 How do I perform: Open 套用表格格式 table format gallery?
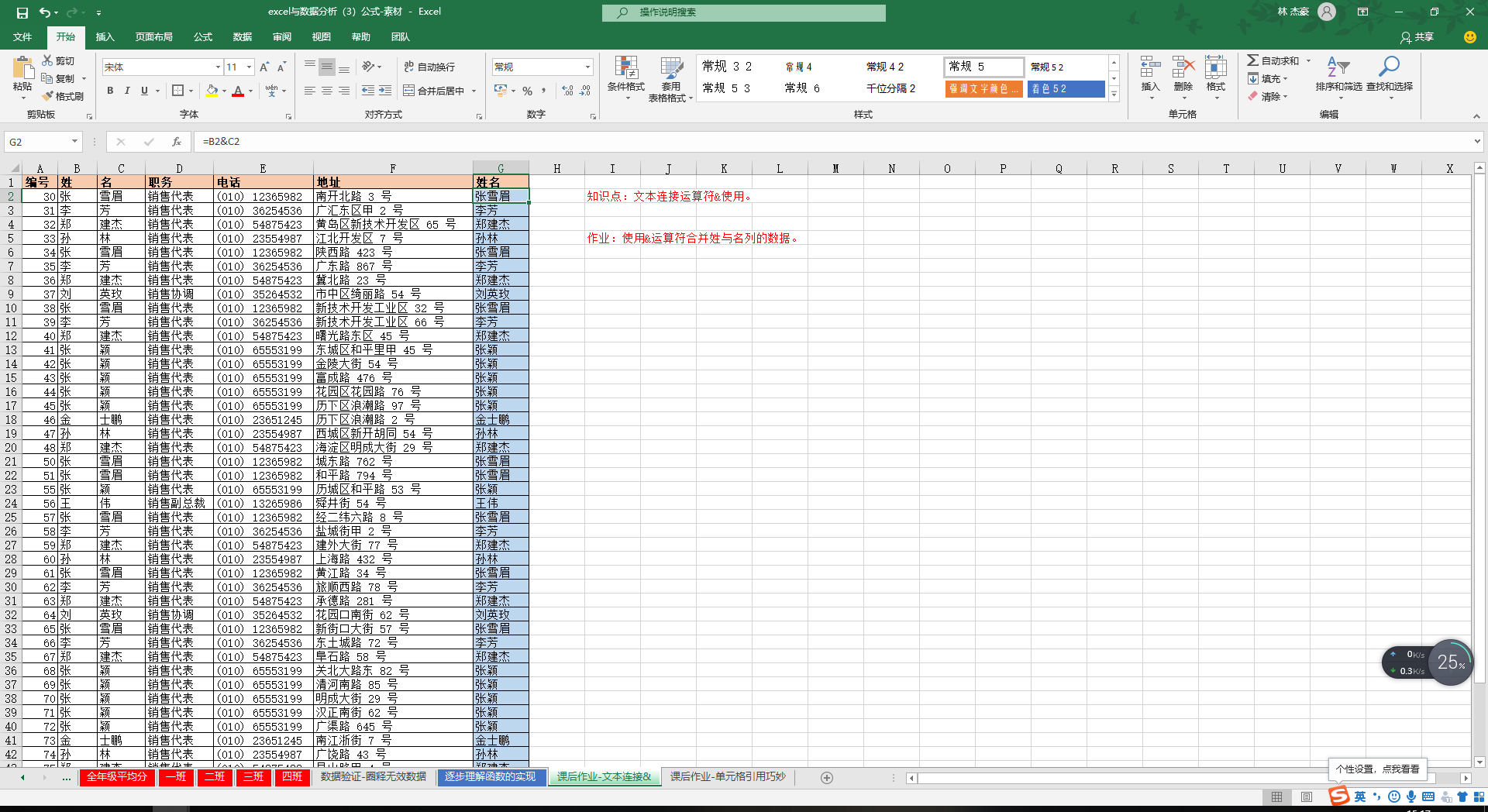(x=670, y=79)
